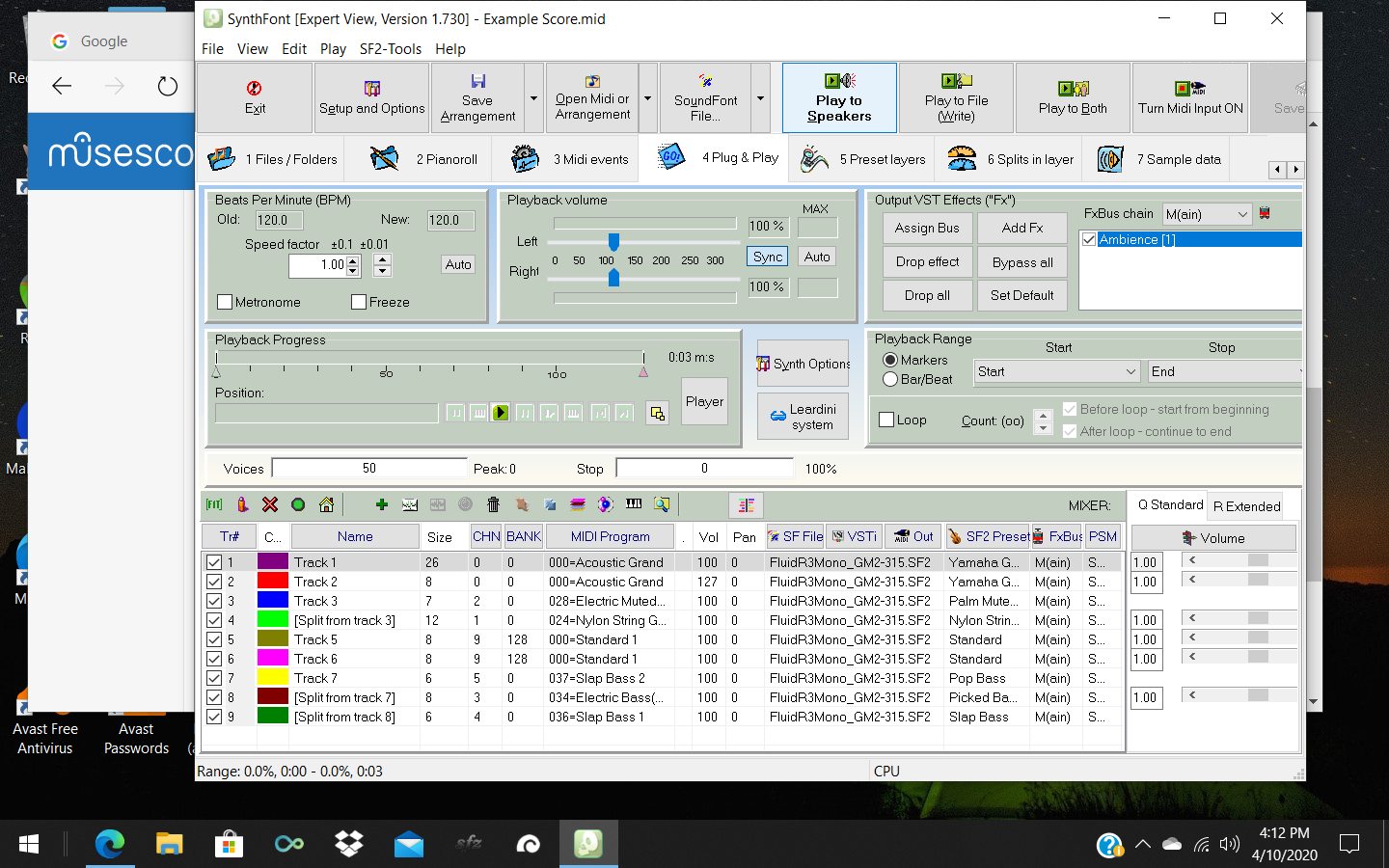Click the green FIT columns icon
The image size is (1389, 868).
(x=214, y=504)
